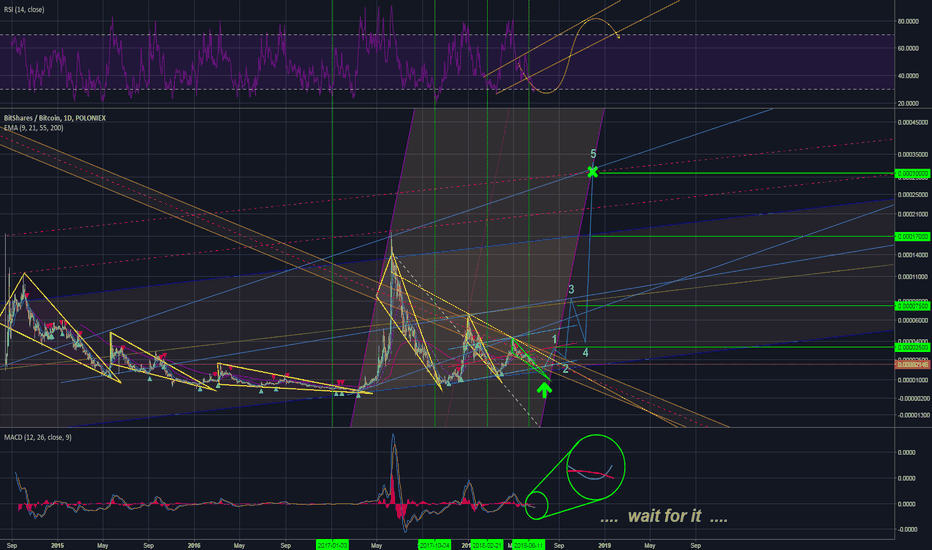Click the wave label 4
This screenshot has height=550, width=932.
point(585,353)
